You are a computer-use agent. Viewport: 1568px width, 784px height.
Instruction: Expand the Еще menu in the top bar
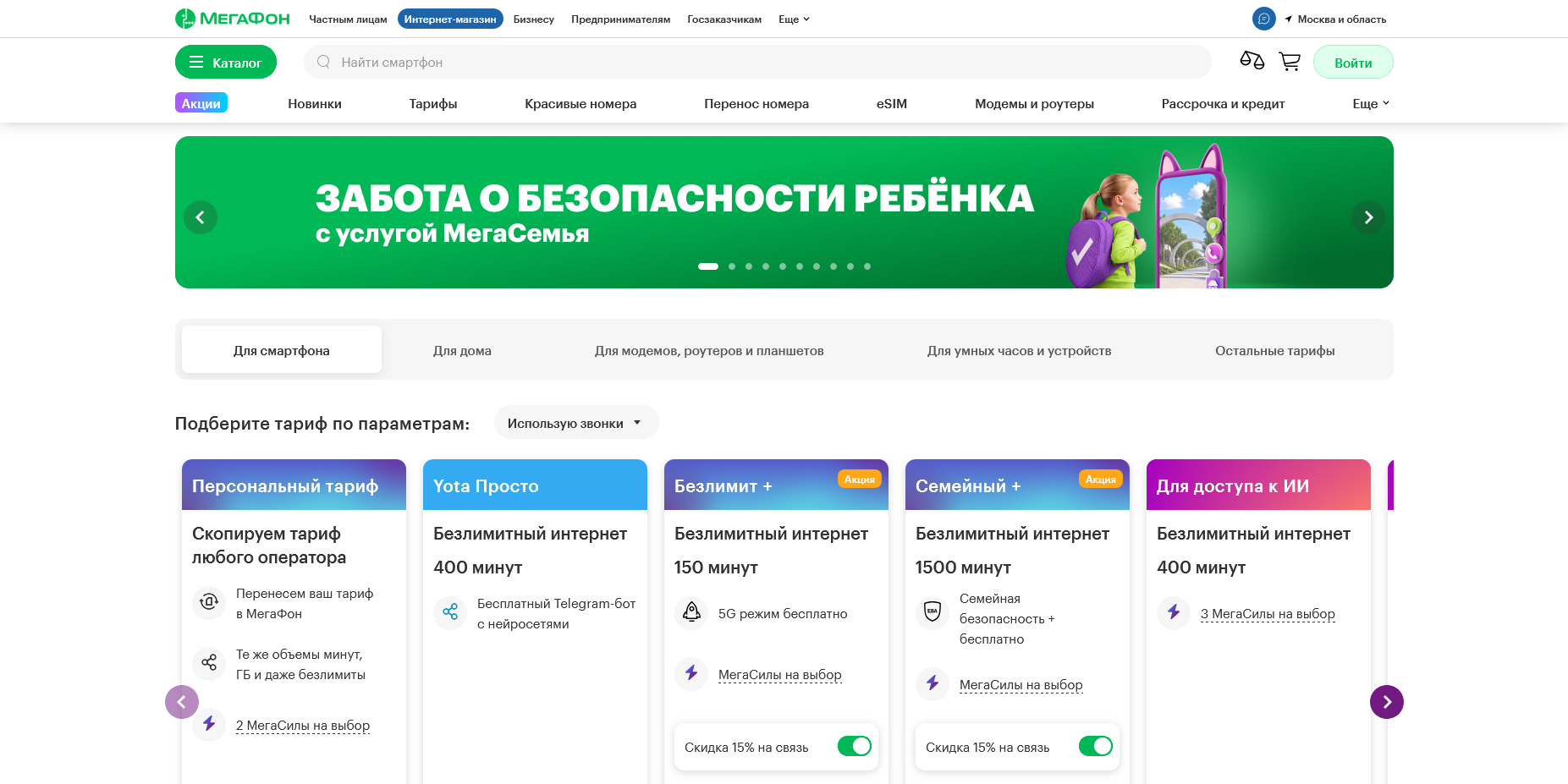[x=794, y=19]
